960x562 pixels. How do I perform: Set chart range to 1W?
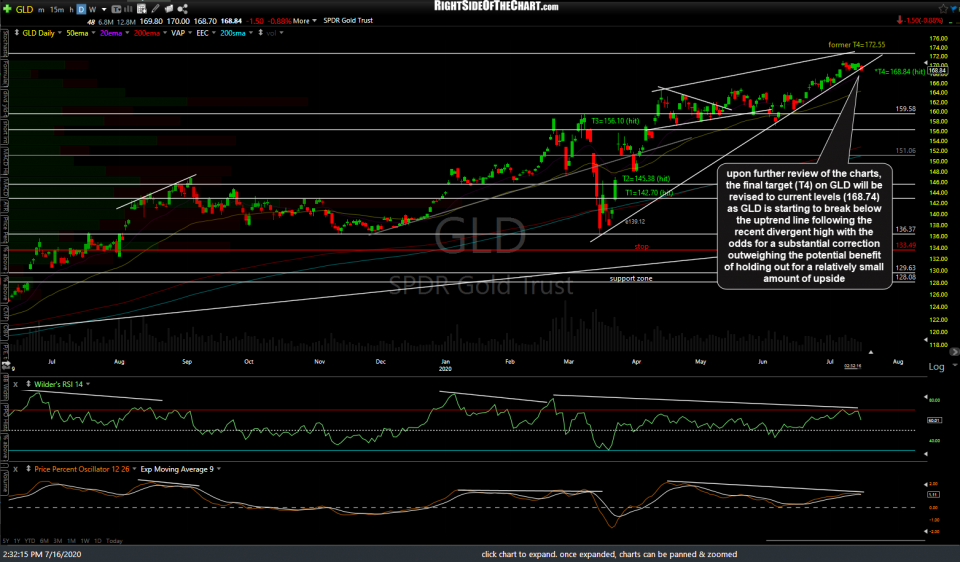tap(84, 541)
